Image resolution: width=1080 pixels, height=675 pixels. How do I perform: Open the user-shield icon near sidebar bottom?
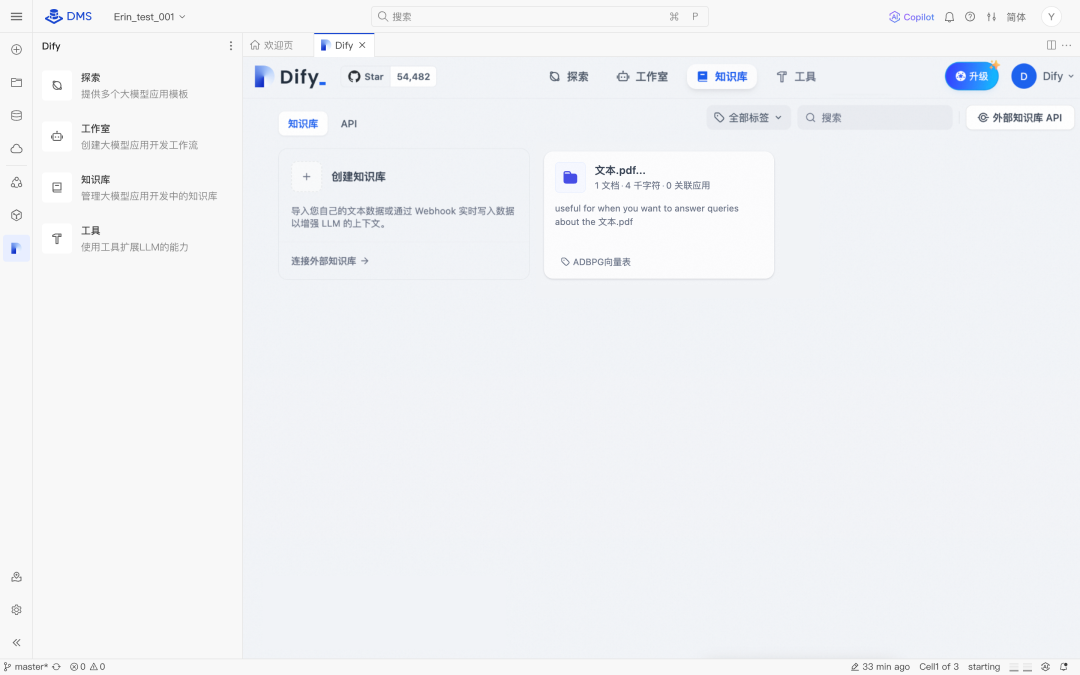pyautogui.click(x=17, y=577)
